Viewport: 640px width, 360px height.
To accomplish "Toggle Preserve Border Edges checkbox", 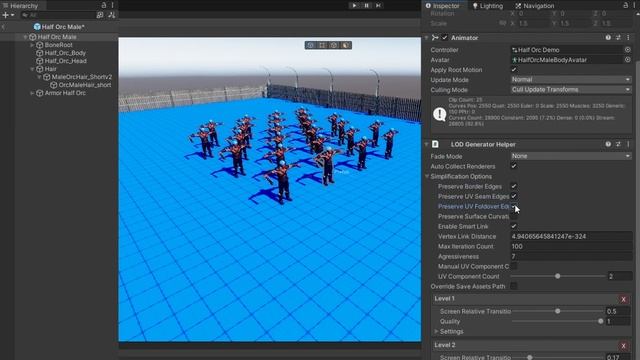I will pyautogui.click(x=514, y=186).
